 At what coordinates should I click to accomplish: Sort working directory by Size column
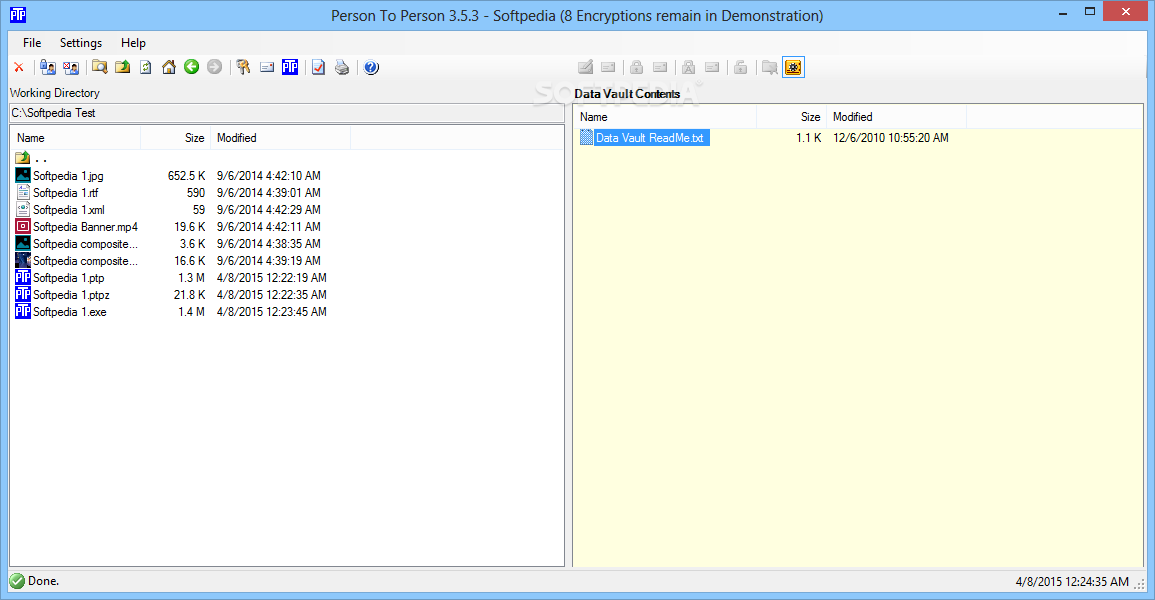[x=175, y=138]
